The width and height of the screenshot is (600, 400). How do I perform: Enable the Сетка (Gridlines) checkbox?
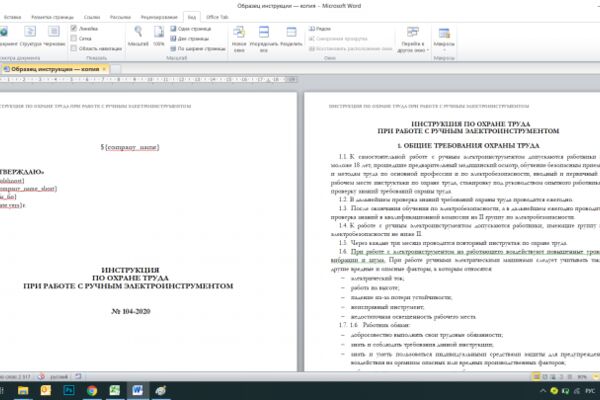[74, 38]
